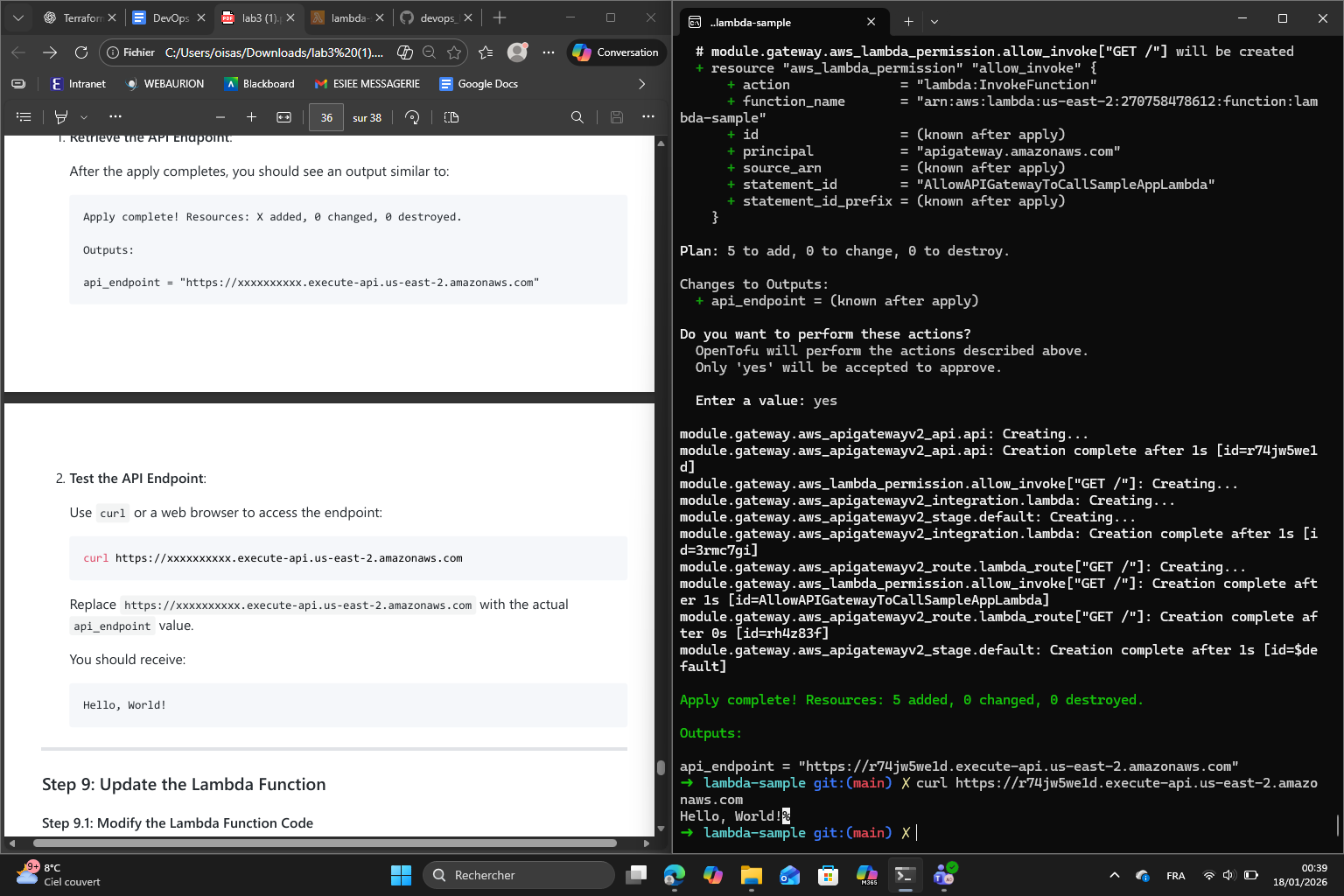Toggle two-page view in the PDF viewer

pyautogui.click(x=451, y=116)
